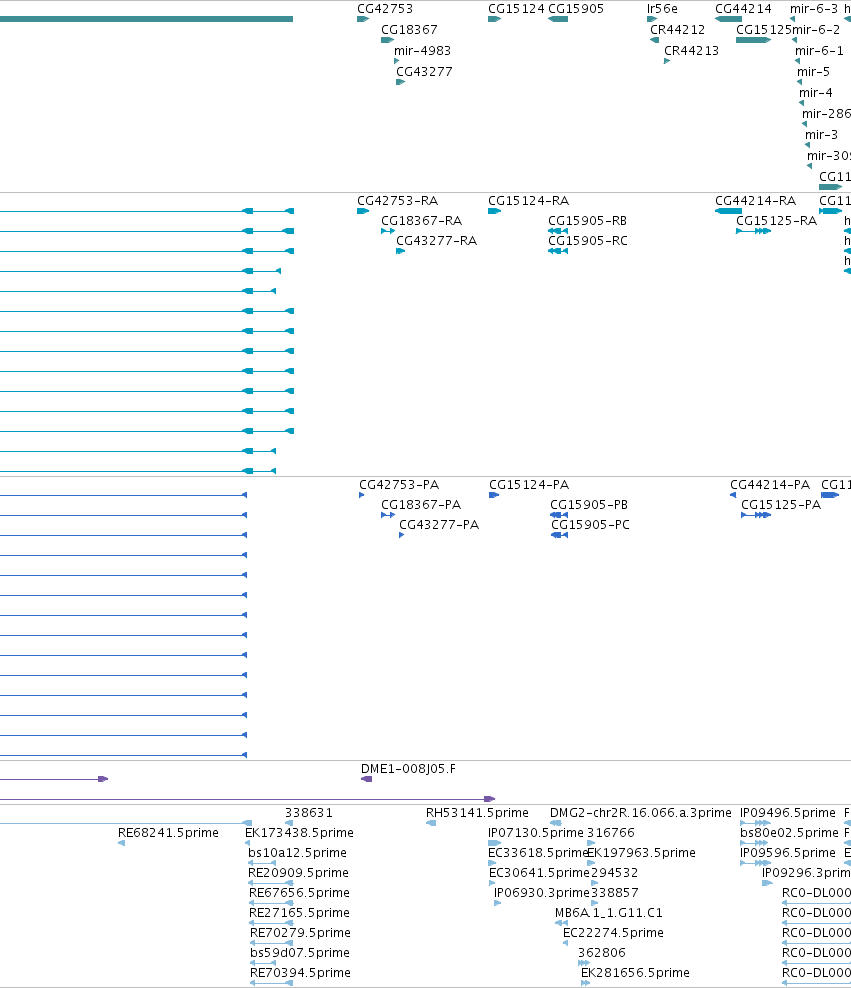
Task: Select the EK173438.5prime EST label
Action: 299,834
